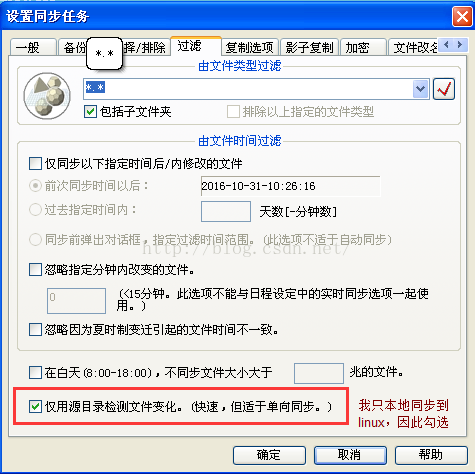475x474 pixels.
Task: Enable 仅同步以下指定时间后/内修改的文件 checkbox
Action: click(x=35, y=164)
